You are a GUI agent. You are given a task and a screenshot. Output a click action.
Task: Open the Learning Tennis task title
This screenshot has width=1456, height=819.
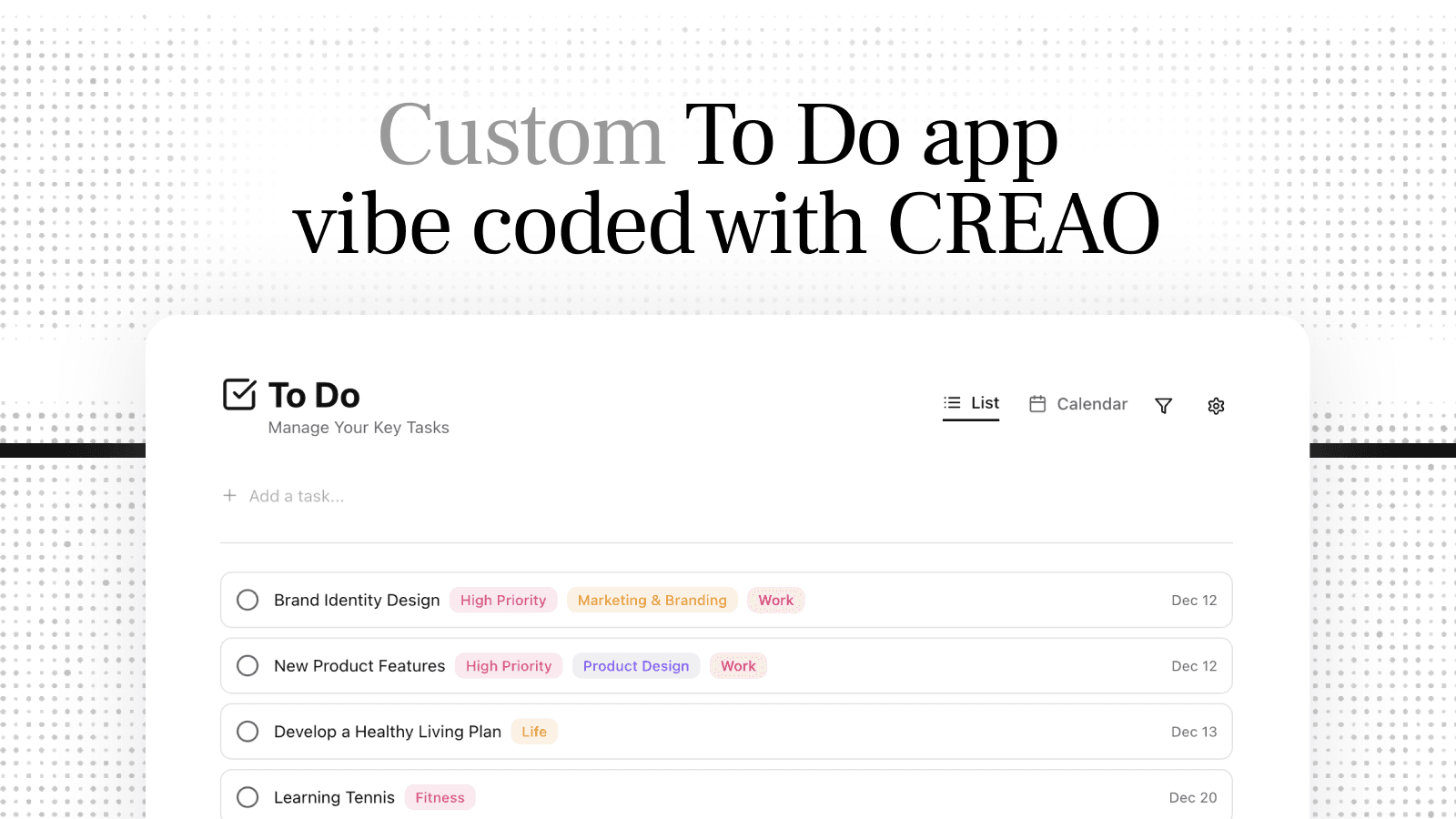[334, 797]
